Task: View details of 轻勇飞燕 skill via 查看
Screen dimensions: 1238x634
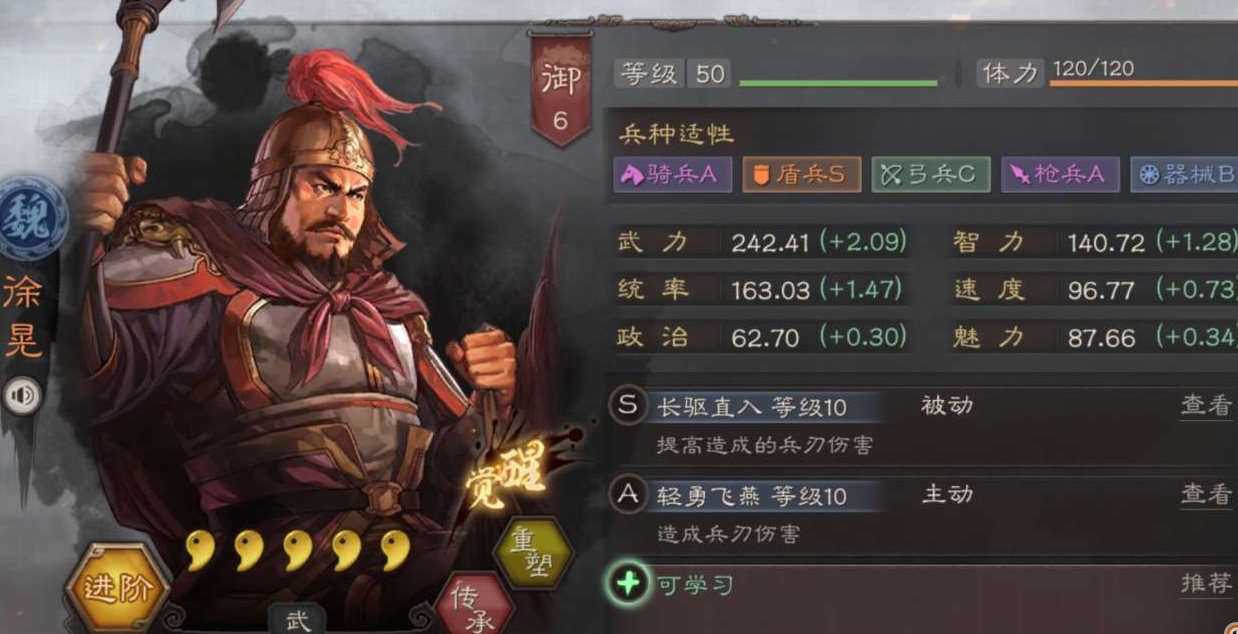Action: tap(1206, 494)
